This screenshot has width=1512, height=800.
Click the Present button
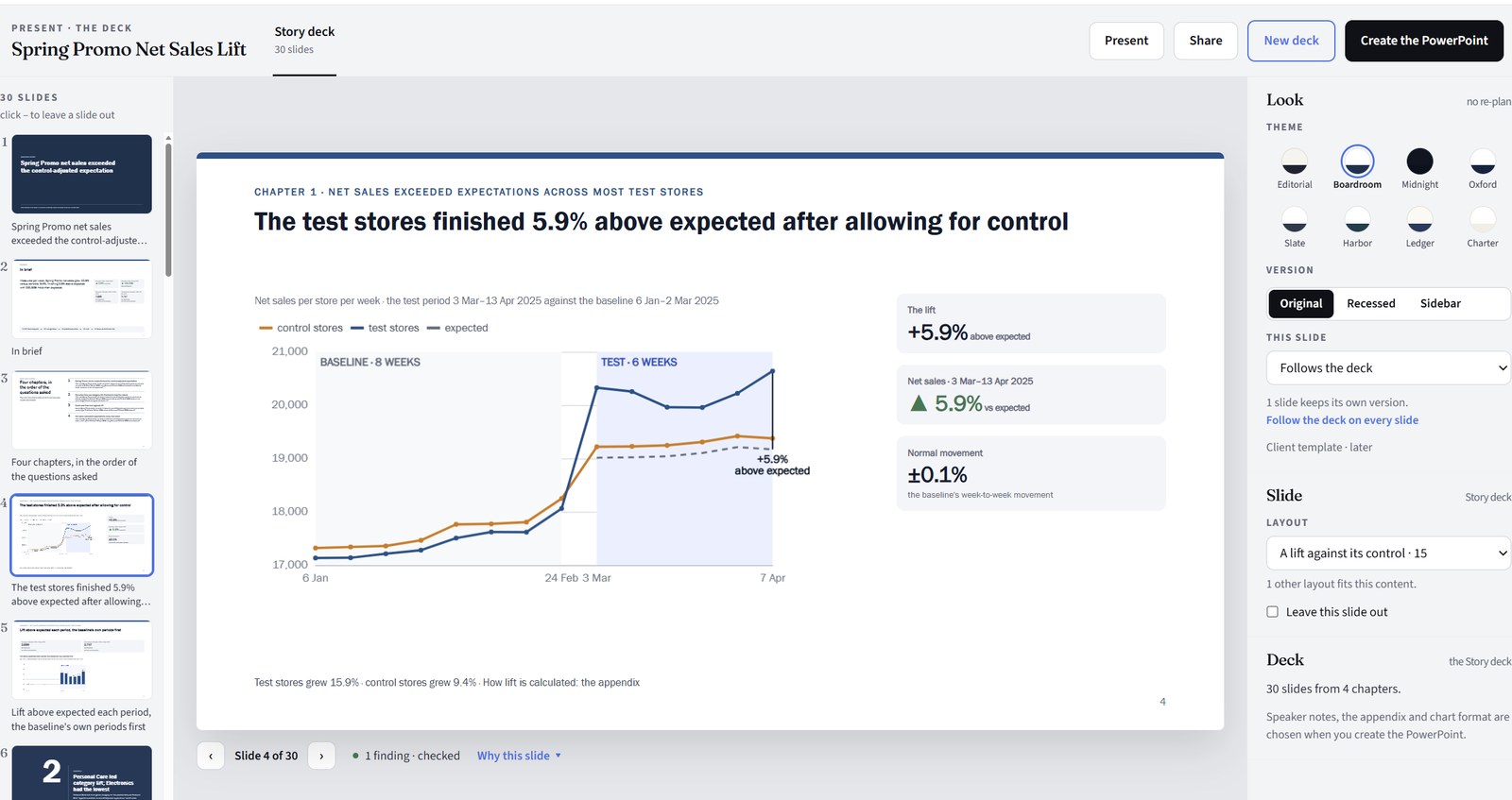(x=1126, y=41)
